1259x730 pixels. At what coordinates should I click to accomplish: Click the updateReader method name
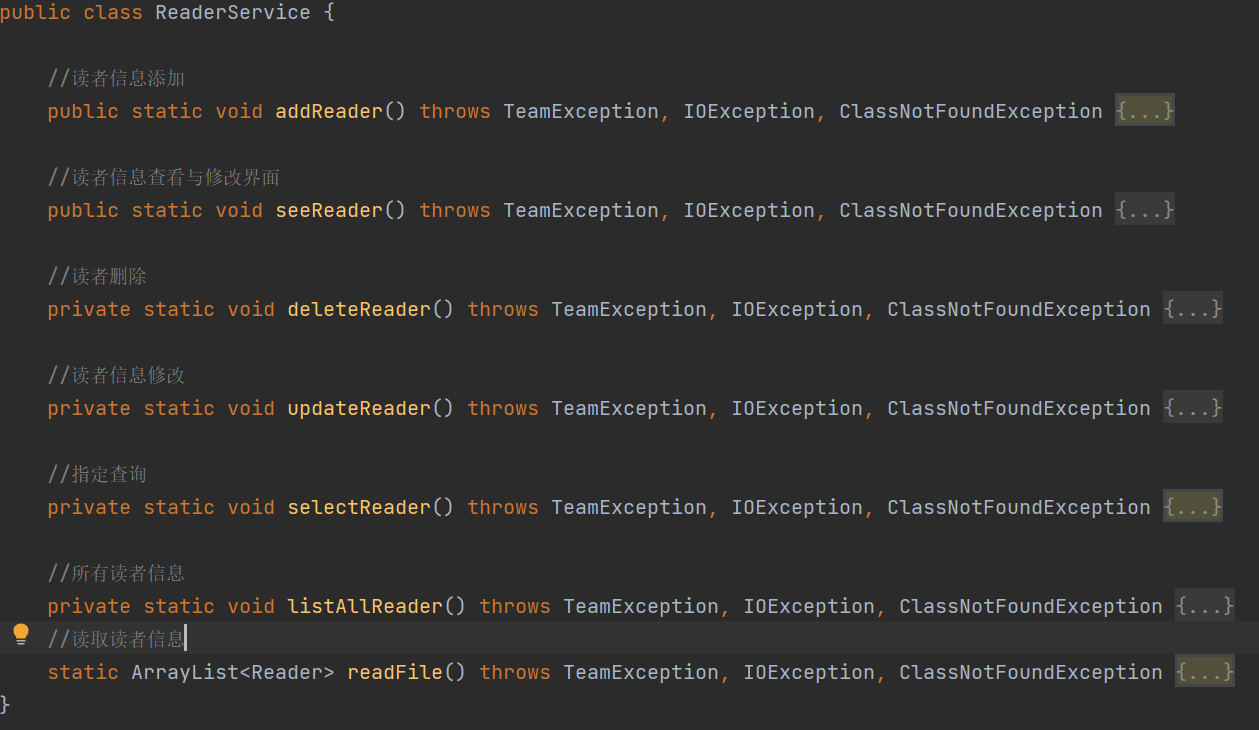[x=359, y=408]
